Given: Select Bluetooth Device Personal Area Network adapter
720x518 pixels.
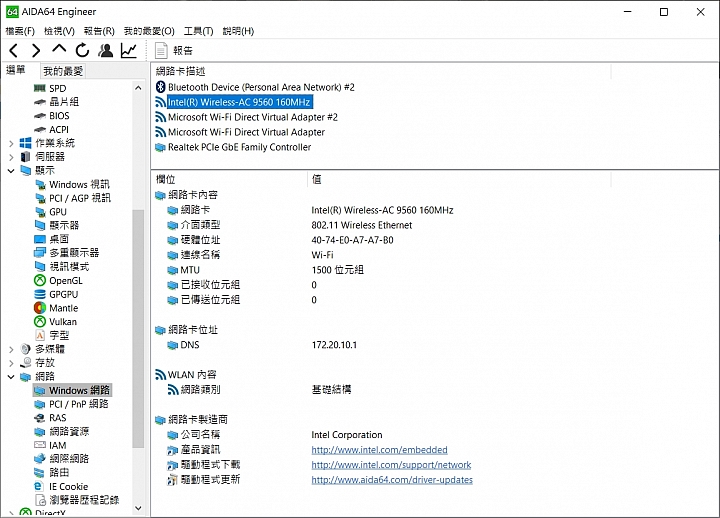Looking at the screenshot, I should 255,87.
